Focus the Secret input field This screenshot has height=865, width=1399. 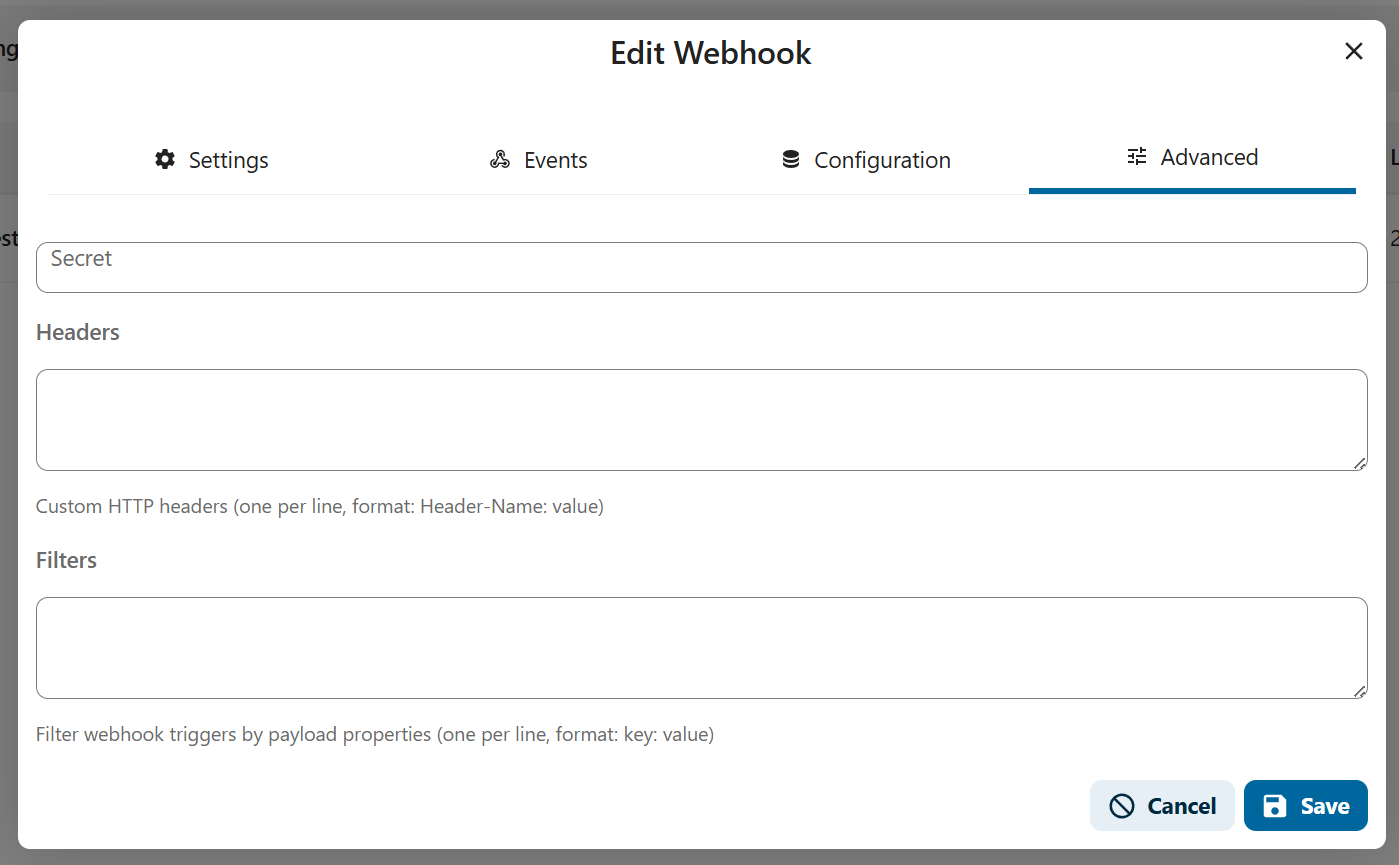[702, 267]
